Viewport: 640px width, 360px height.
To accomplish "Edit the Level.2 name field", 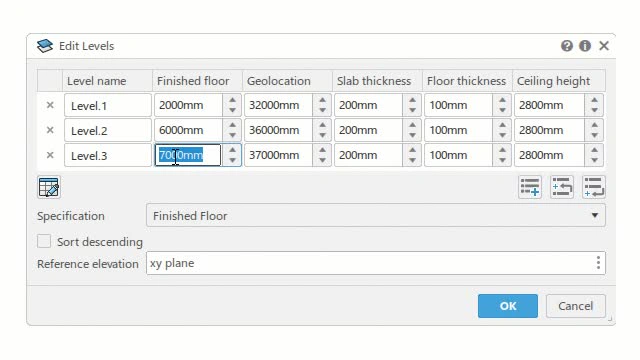I will click(108, 130).
